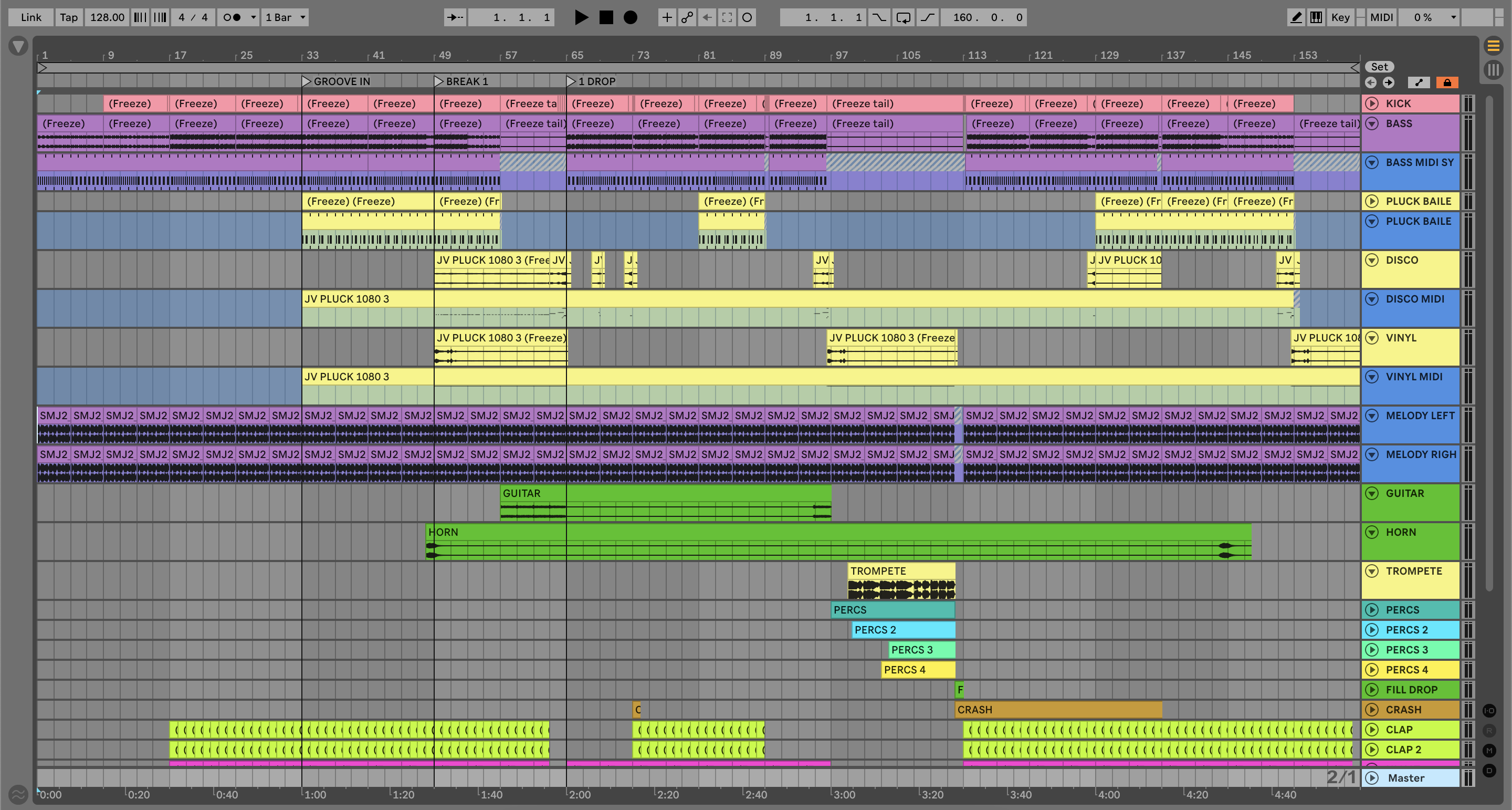Screen dimensions: 1512x810
Task: Toggle the computer MIDI keyboard icon
Action: point(1316,17)
